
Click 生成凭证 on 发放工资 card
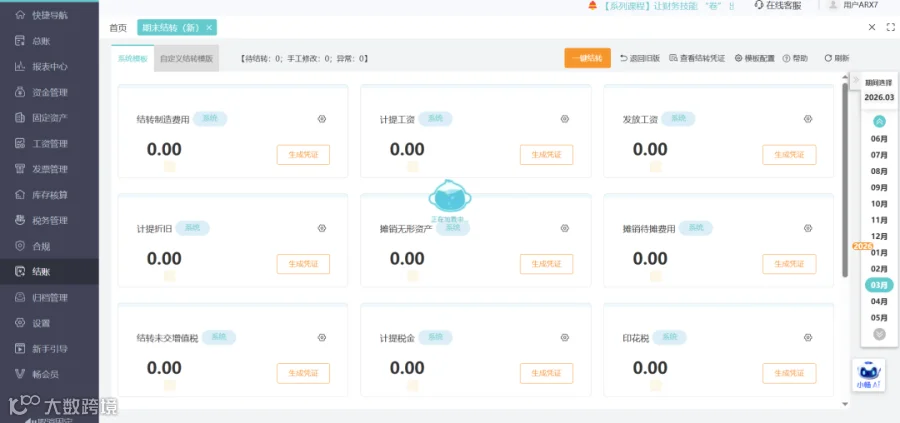tap(789, 154)
